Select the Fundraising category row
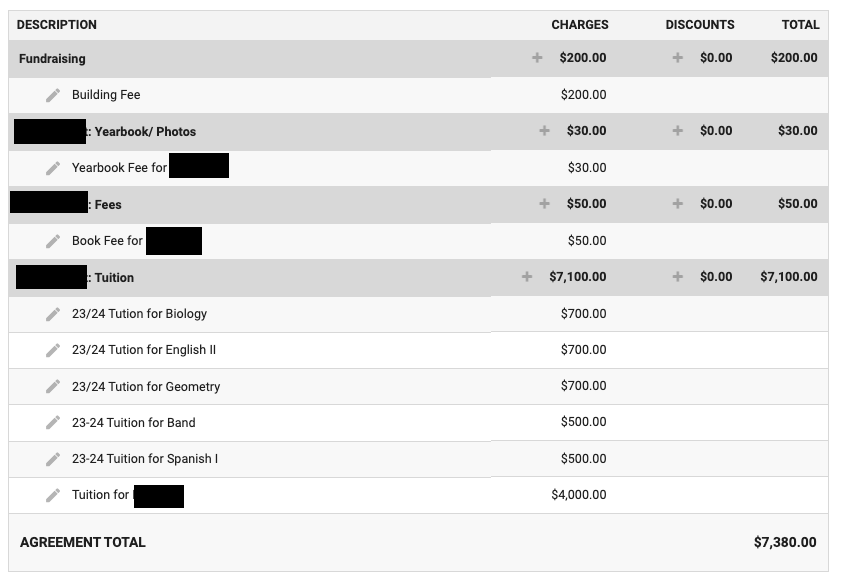 [418, 58]
